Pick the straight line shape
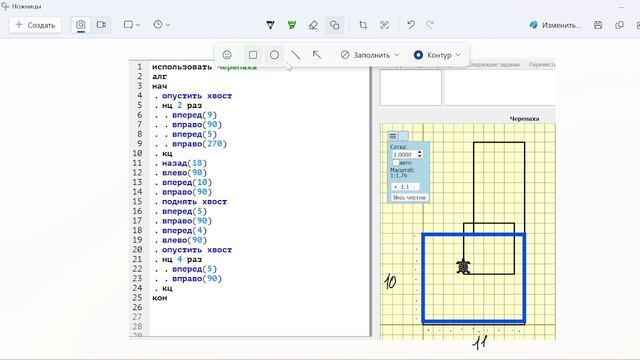The image size is (640, 360). [296, 55]
